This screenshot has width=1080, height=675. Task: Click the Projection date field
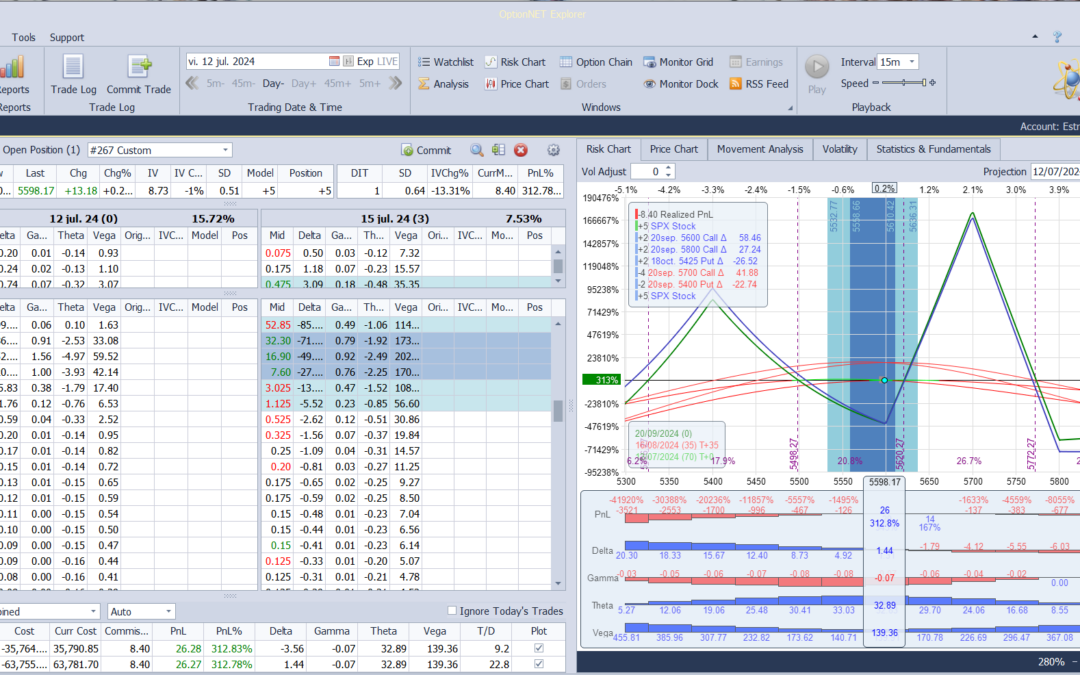coord(1055,172)
